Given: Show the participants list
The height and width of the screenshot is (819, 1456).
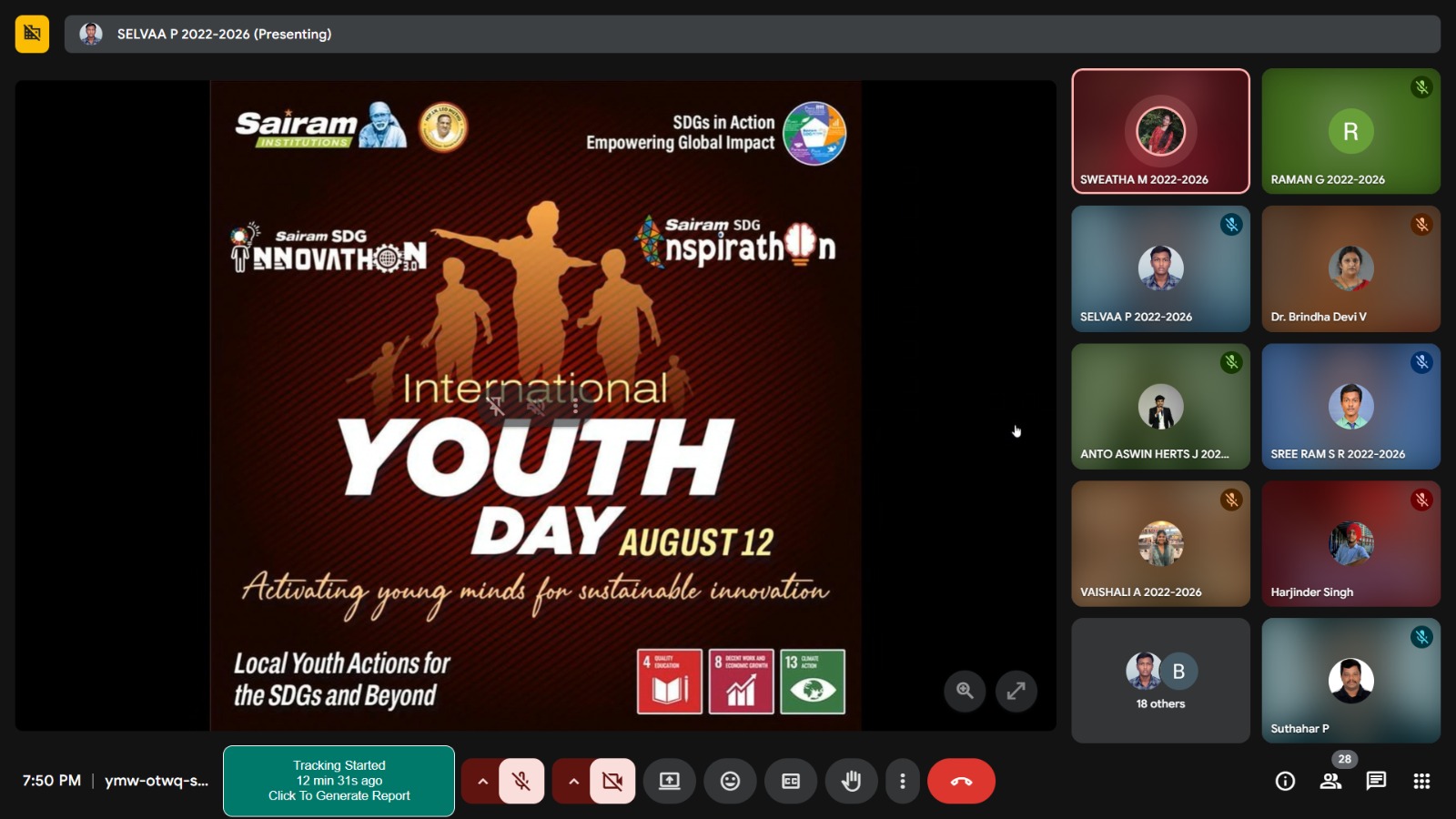Looking at the screenshot, I should point(1330,781).
